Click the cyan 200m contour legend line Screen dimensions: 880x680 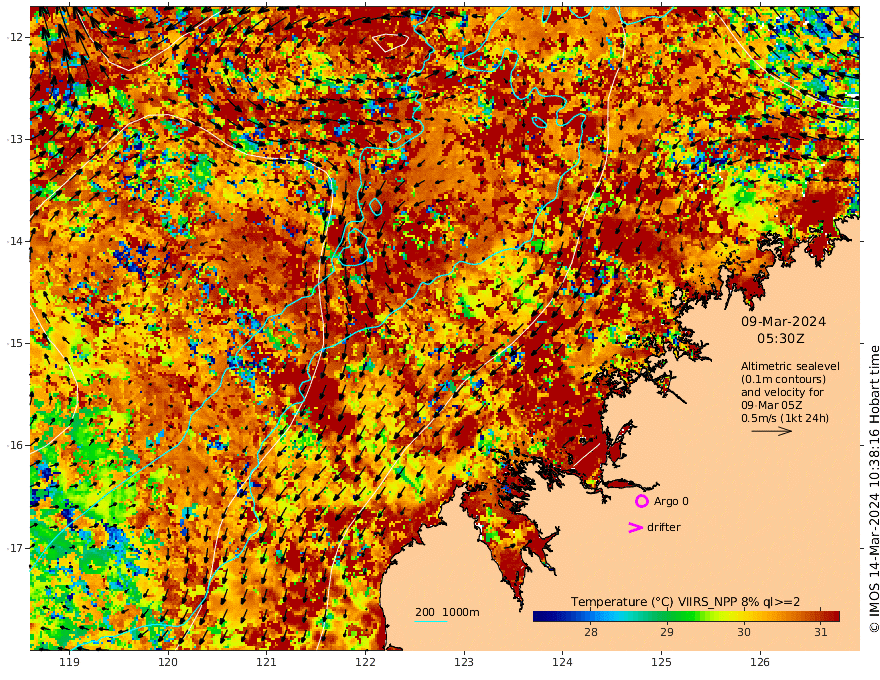431,621
